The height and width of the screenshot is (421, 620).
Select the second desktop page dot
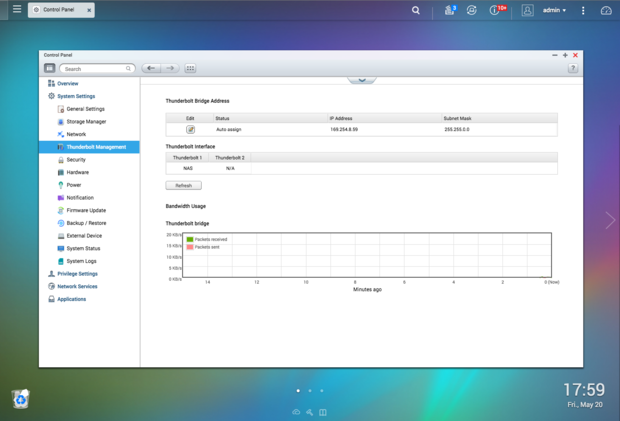coord(310,391)
